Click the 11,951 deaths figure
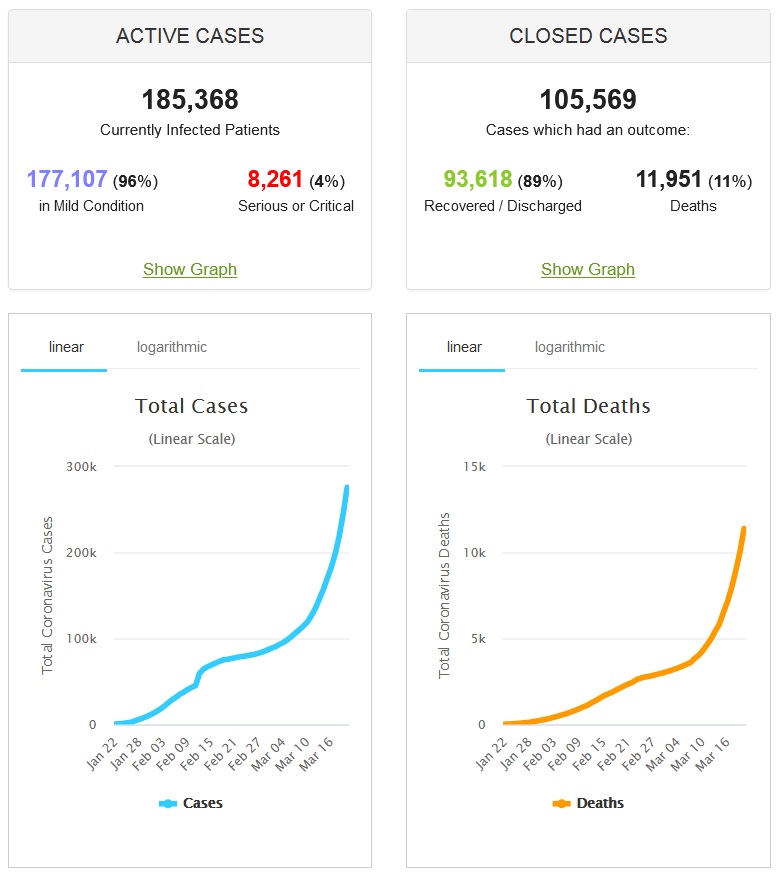The width and height of the screenshot is (781, 877). pos(670,180)
